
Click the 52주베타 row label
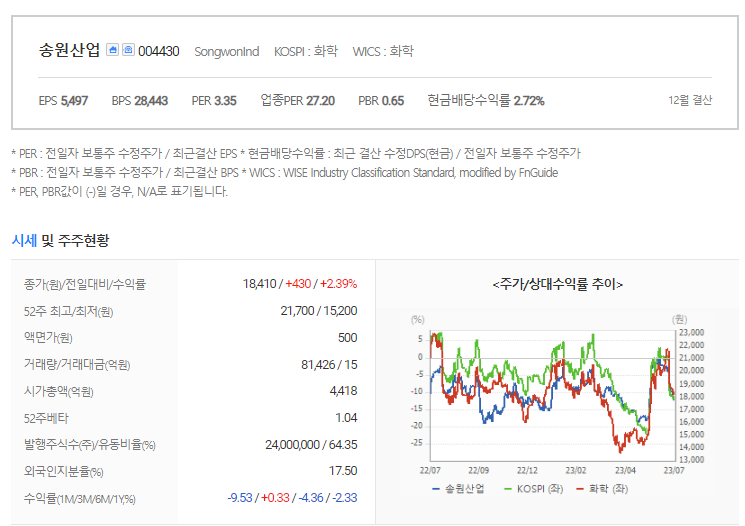(x=46, y=418)
